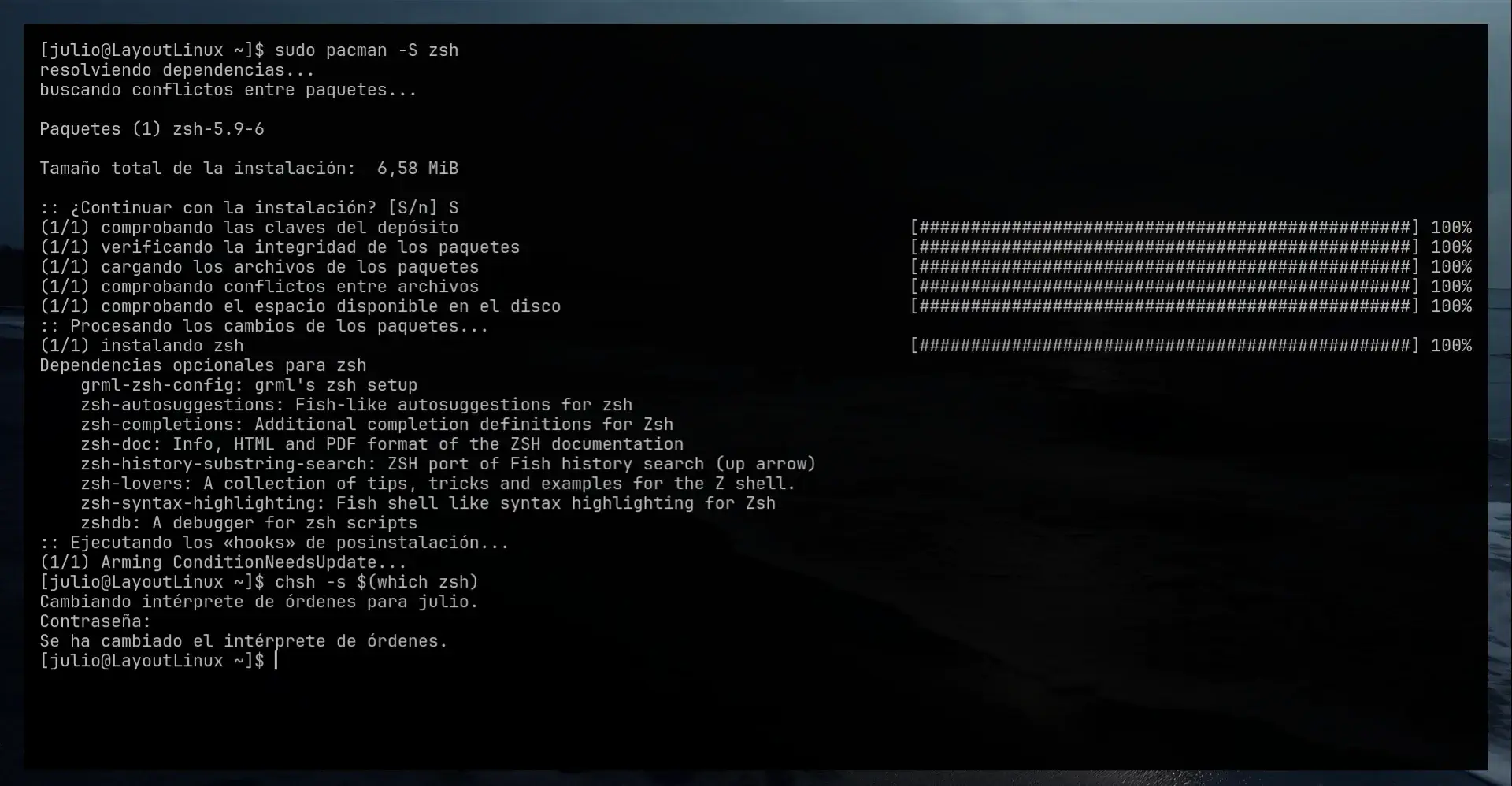Click the Se ha cambiado el intérprete message
Image resolution: width=1512 pixels, height=786 pixels.
click(243, 640)
